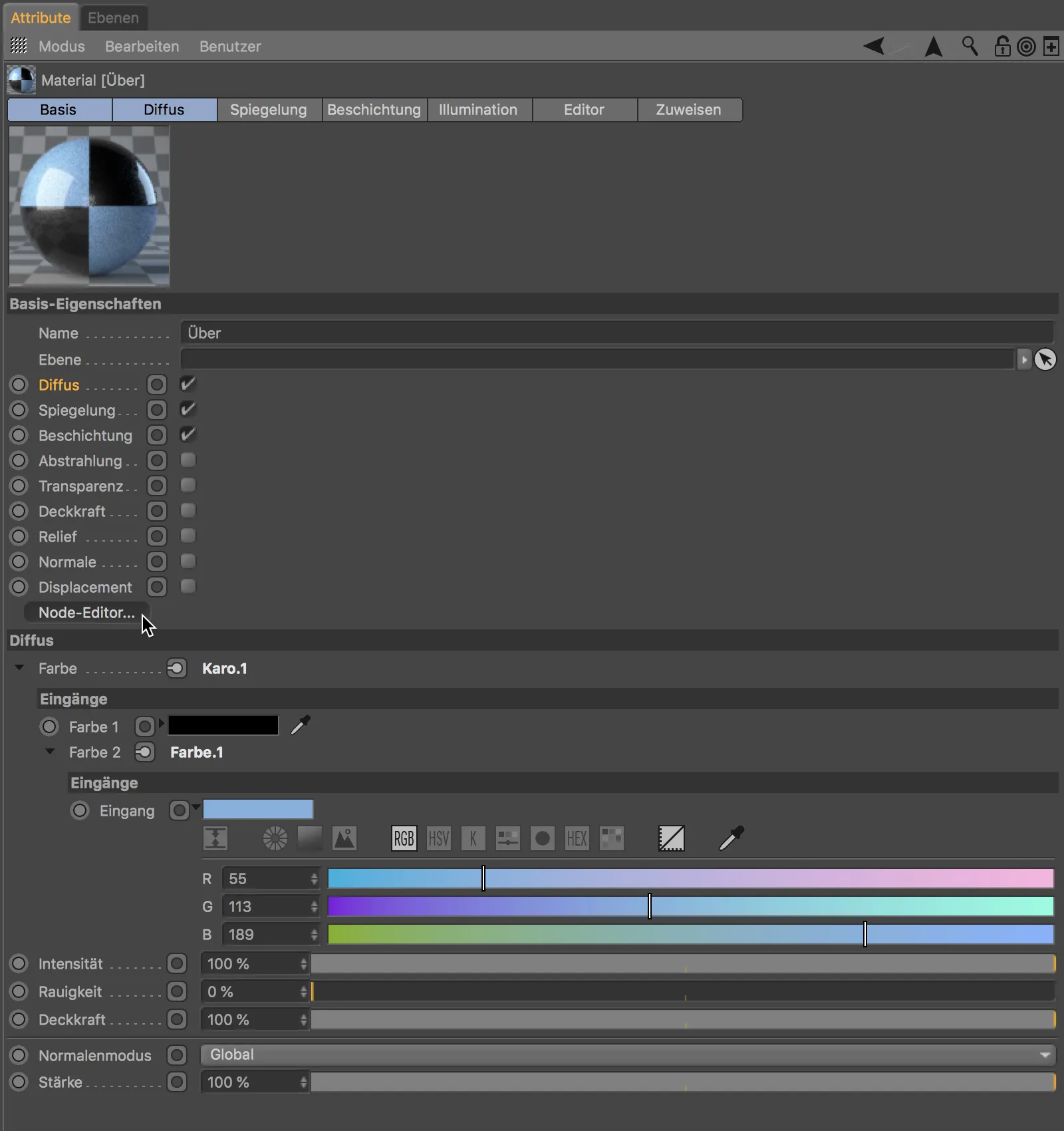
Task: Activate Eingang color eyedropper tool
Action: tap(731, 838)
